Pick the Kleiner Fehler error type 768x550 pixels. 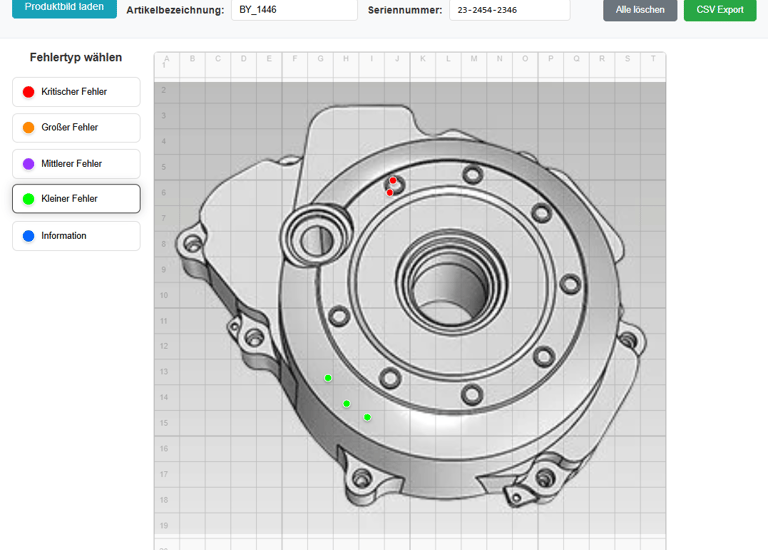point(76,198)
